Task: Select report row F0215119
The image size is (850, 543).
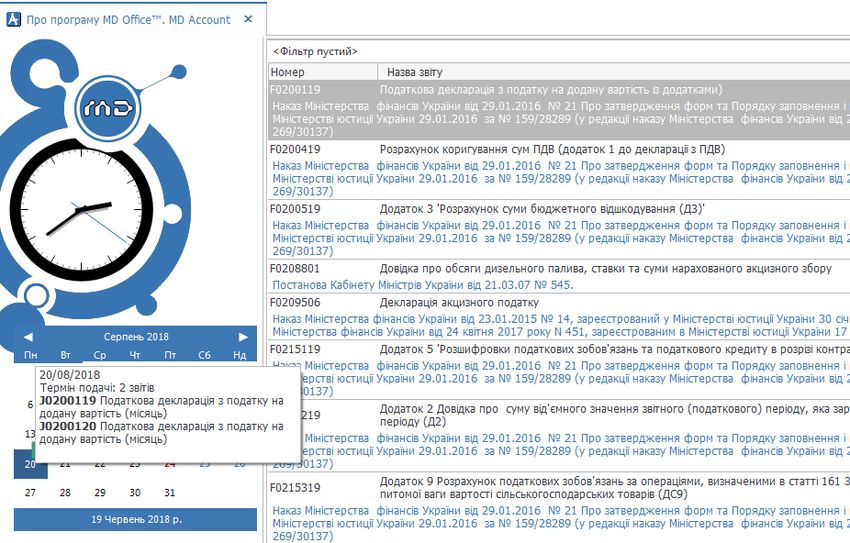Action: click(x=559, y=370)
